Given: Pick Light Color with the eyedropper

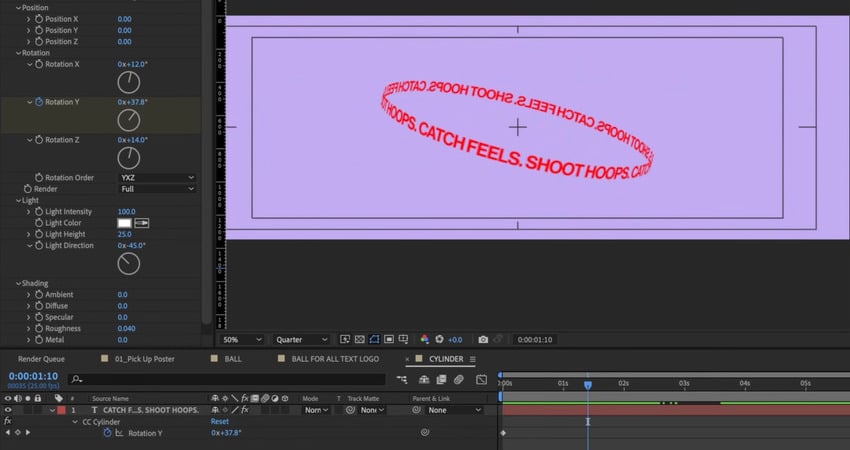Looking at the screenshot, I should (141, 223).
